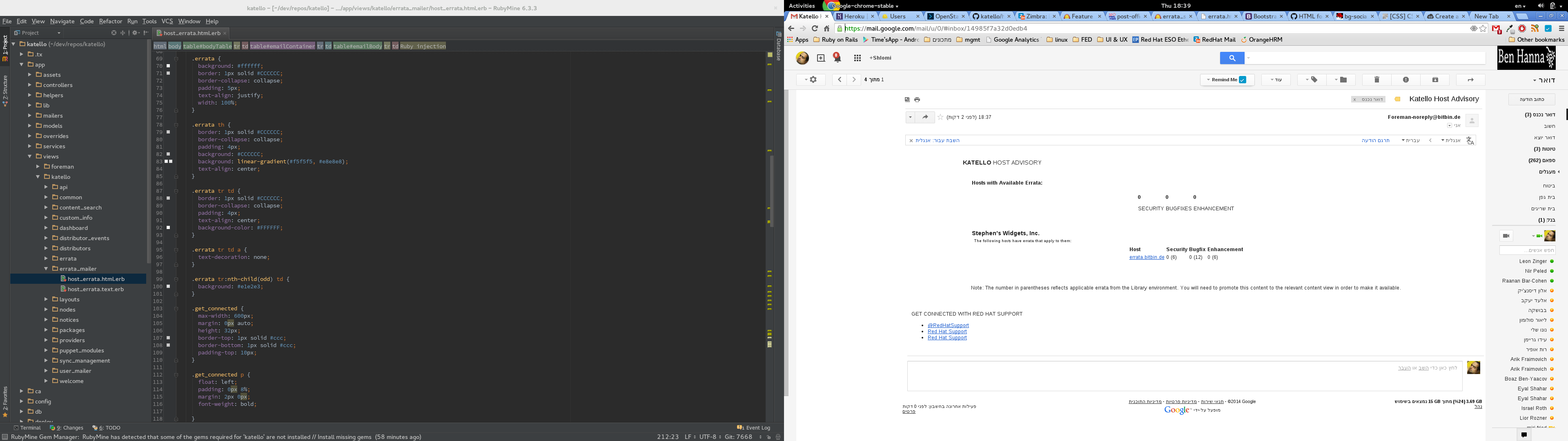The width and height of the screenshot is (1568, 441).
Task: Start a video call with camera icon
Action: (1506, 236)
